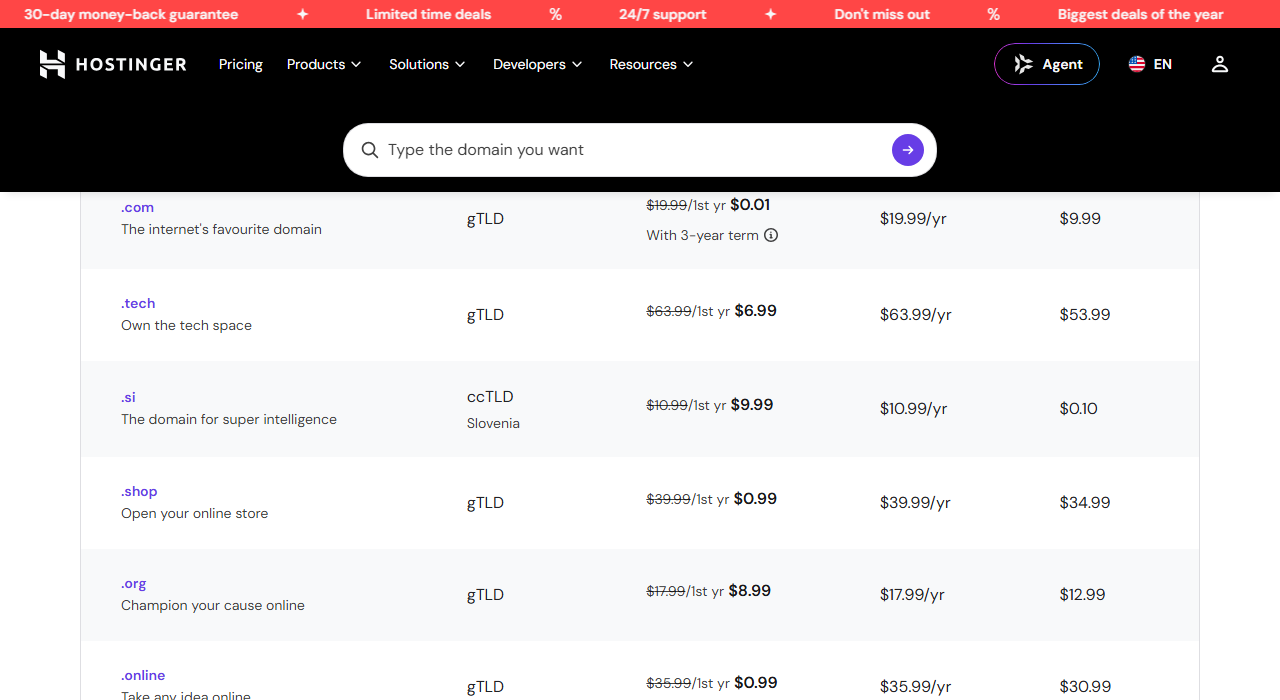Click the $10.99/yr renewal price

(914, 408)
